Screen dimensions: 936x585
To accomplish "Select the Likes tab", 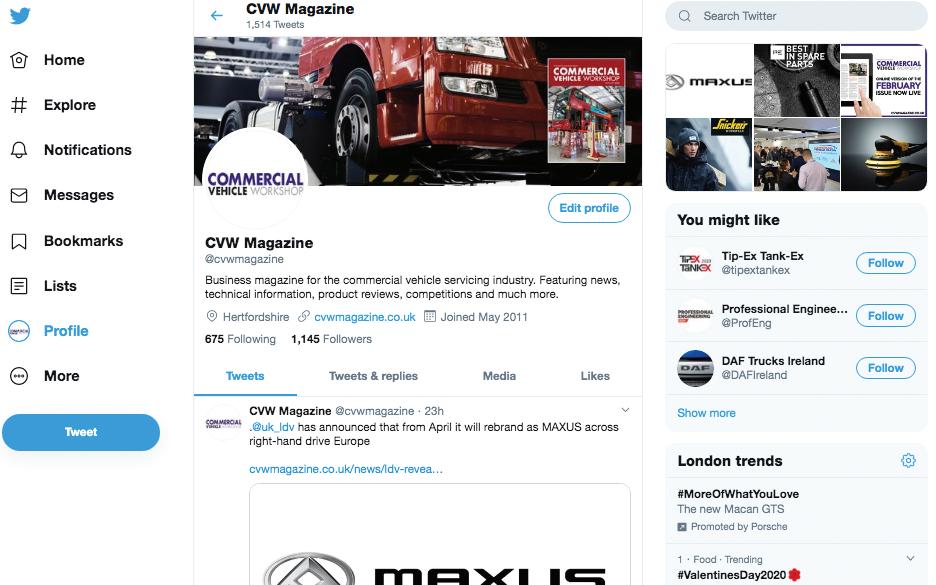I will click(x=595, y=376).
